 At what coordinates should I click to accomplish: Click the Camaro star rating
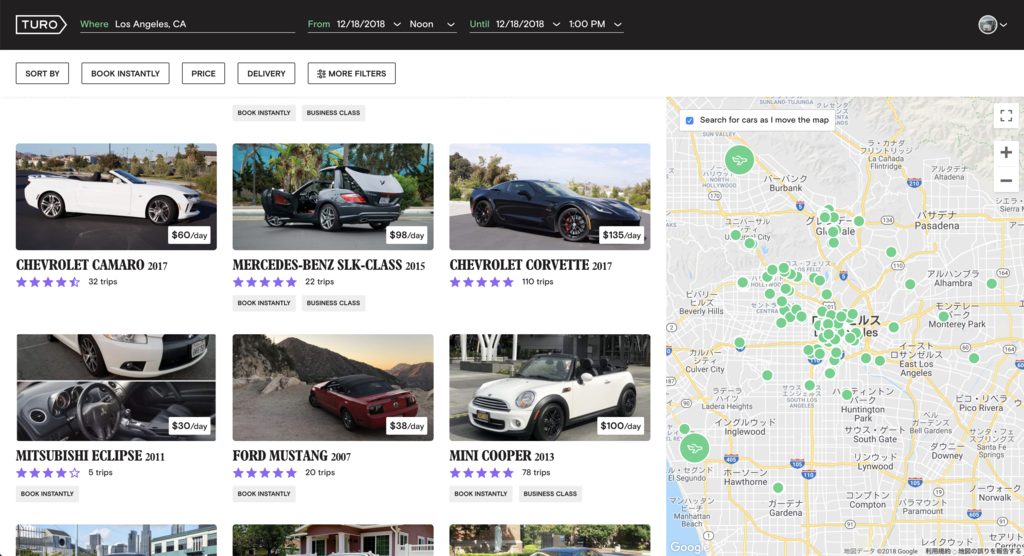[x=48, y=282]
